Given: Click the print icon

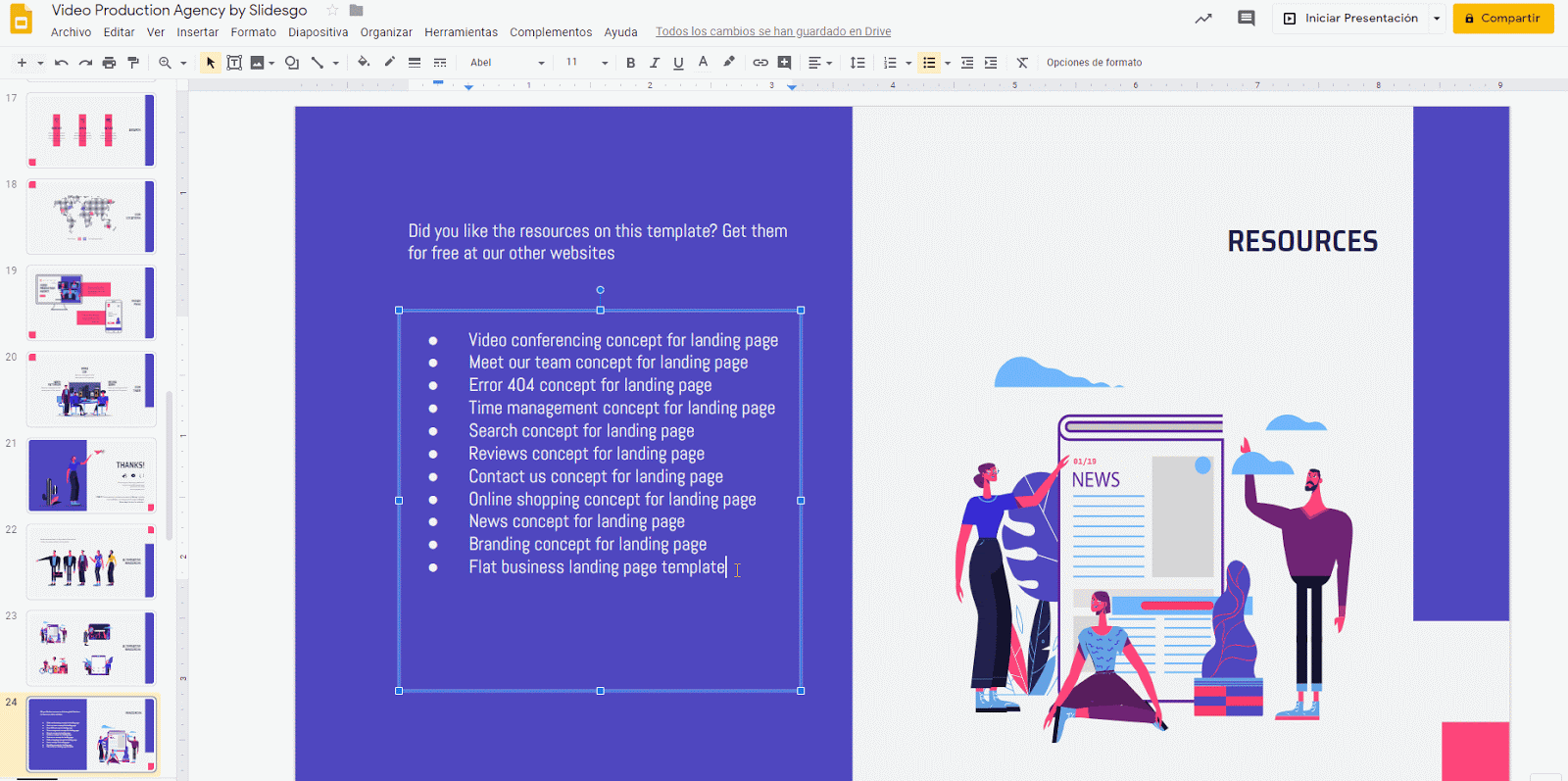Looking at the screenshot, I should 109,63.
